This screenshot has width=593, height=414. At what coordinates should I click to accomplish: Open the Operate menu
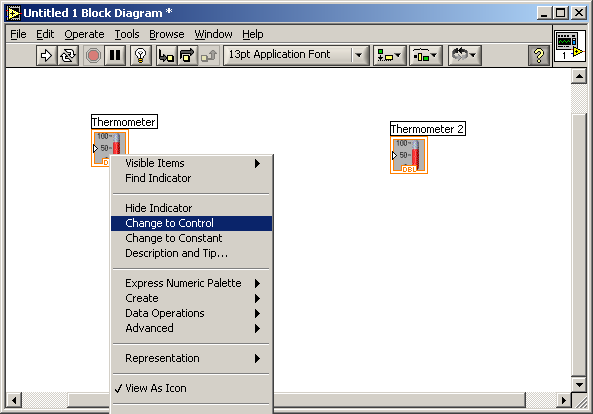[x=84, y=34]
